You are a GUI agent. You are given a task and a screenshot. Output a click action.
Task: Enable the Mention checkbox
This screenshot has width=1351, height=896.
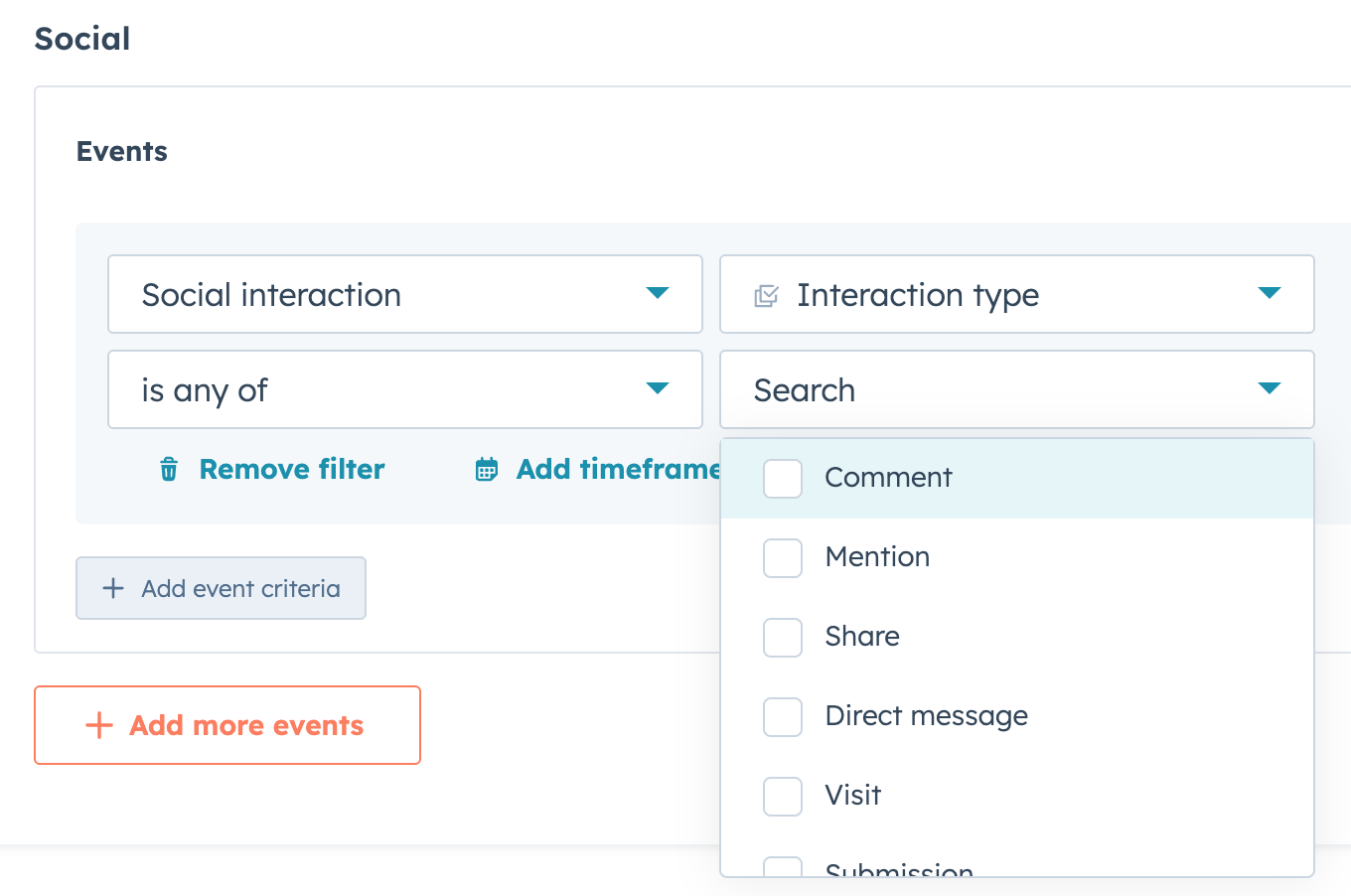[783, 557]
